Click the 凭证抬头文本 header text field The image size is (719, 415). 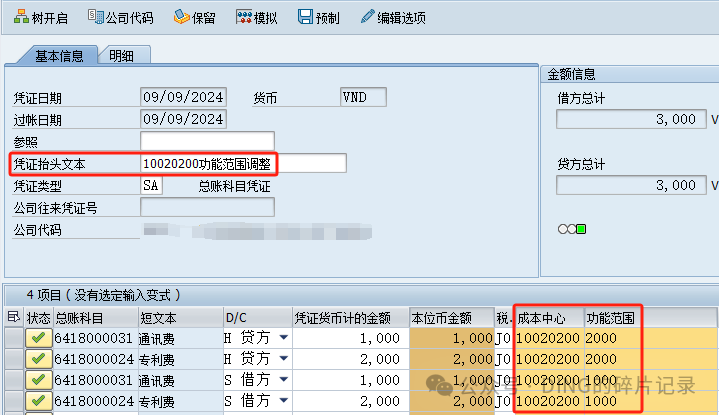click(x=243, y=164)
